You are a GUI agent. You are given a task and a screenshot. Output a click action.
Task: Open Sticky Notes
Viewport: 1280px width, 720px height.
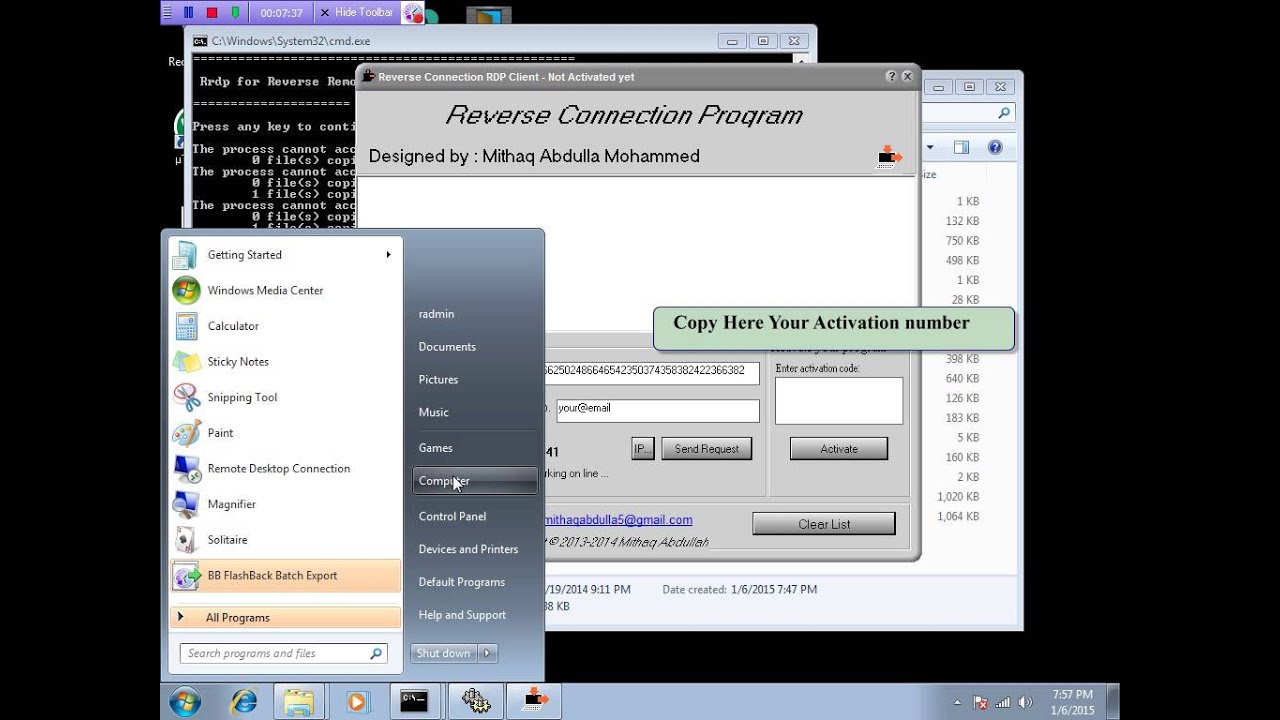[285, 362]
